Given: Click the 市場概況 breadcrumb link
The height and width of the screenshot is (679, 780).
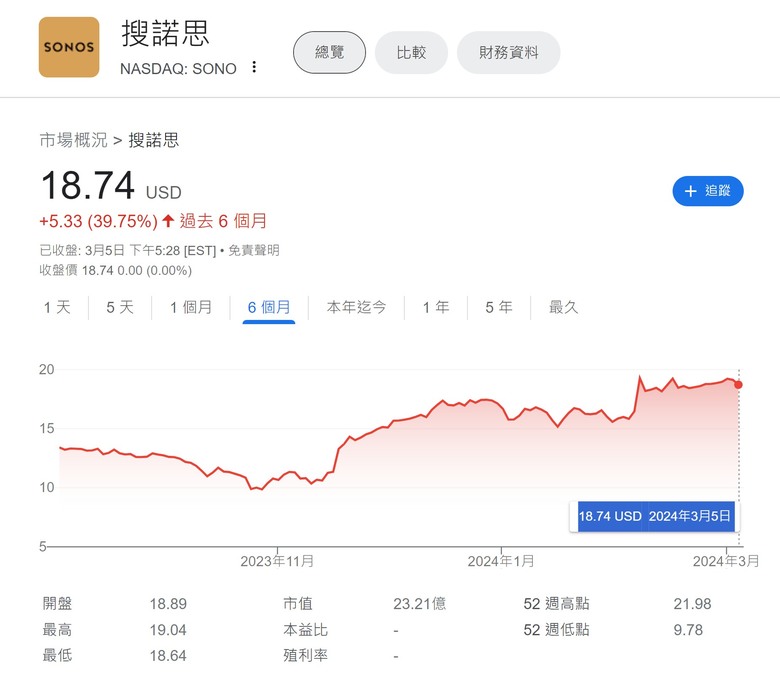Looking at the screenshot, I should [73, 140].
